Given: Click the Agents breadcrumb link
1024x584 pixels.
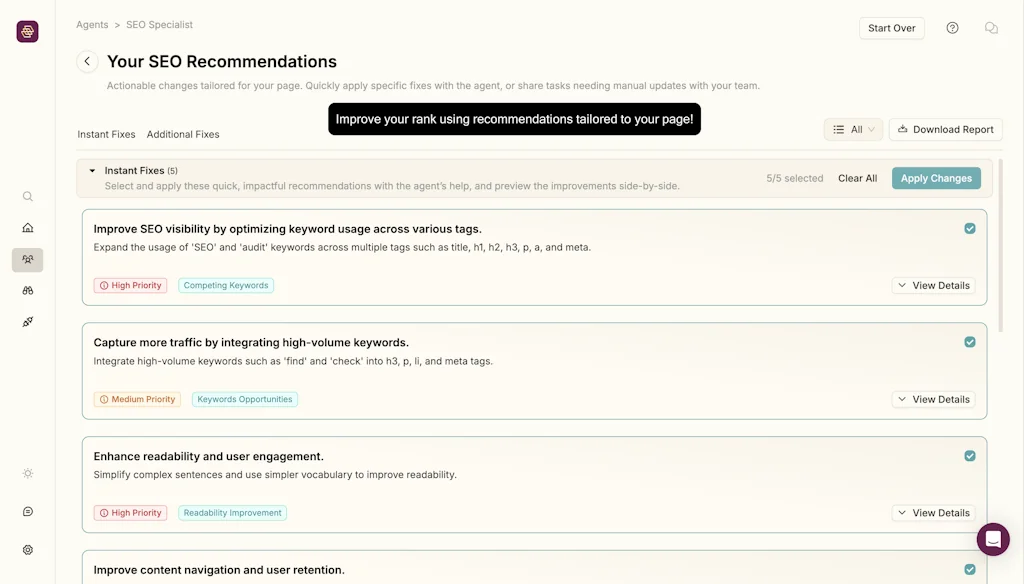Looking at the screenshot, I should tap(92, 25).
